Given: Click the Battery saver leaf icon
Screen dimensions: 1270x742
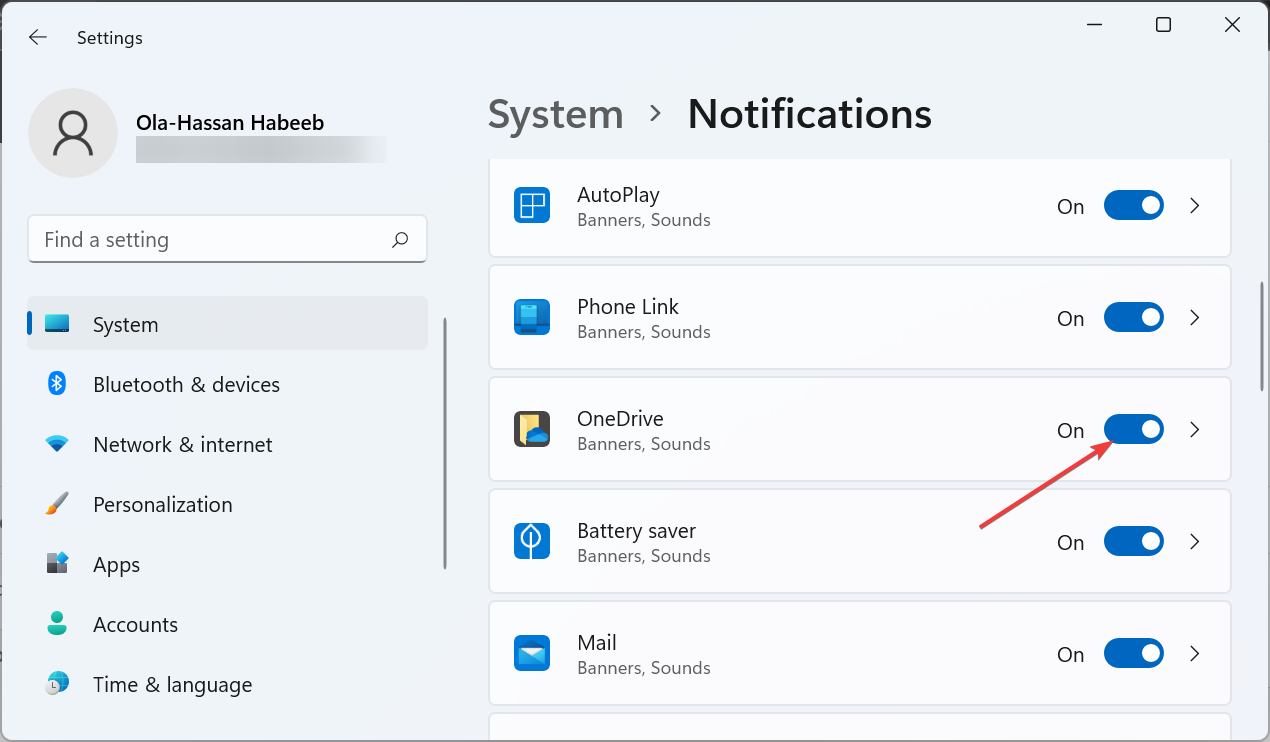Looking at the screenshot, I should pyautogui.click(x=532, y=542).
